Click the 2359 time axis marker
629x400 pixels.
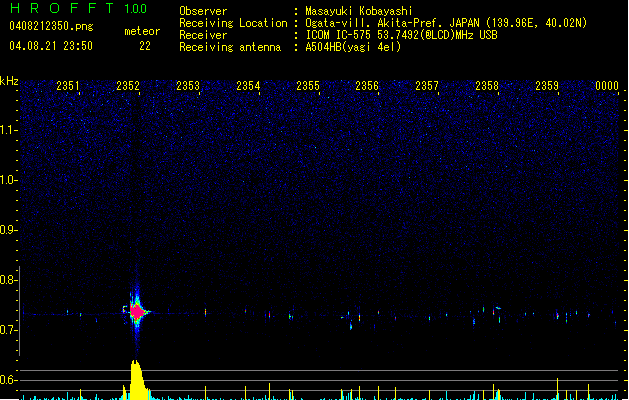547,86
